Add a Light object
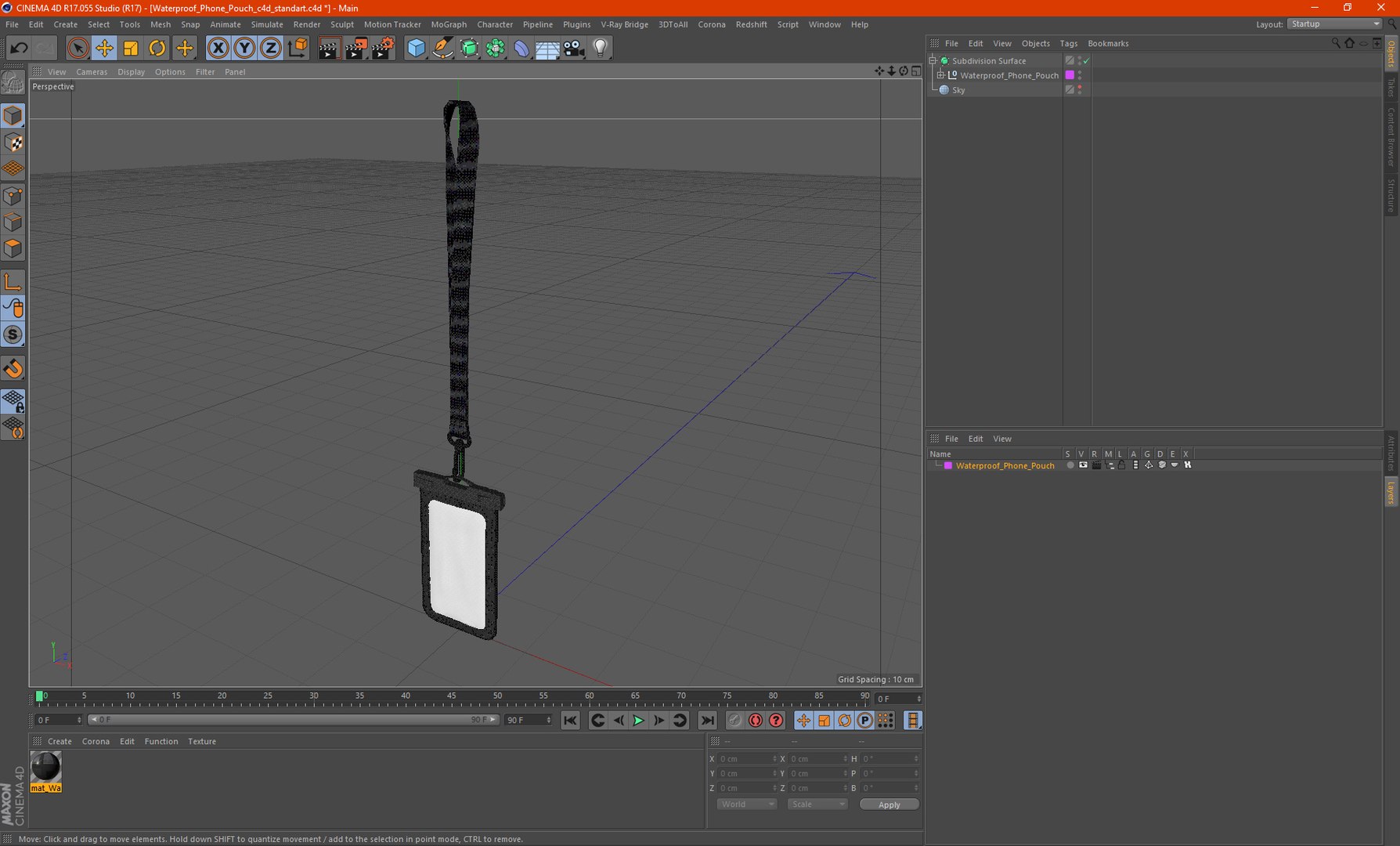1400x846 pixels. coord(601,48)
